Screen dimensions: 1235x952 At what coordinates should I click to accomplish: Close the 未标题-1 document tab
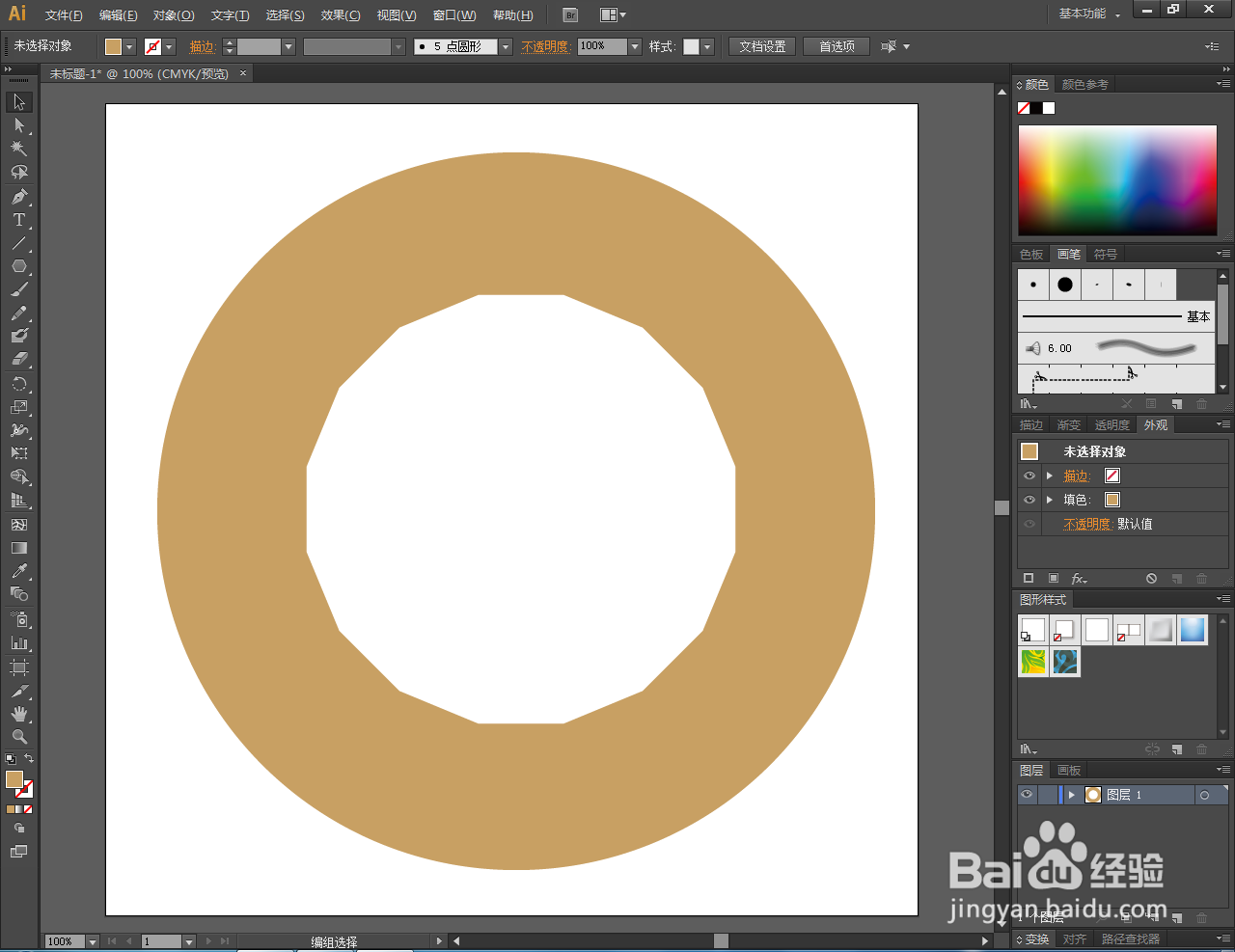click(243, 73)
